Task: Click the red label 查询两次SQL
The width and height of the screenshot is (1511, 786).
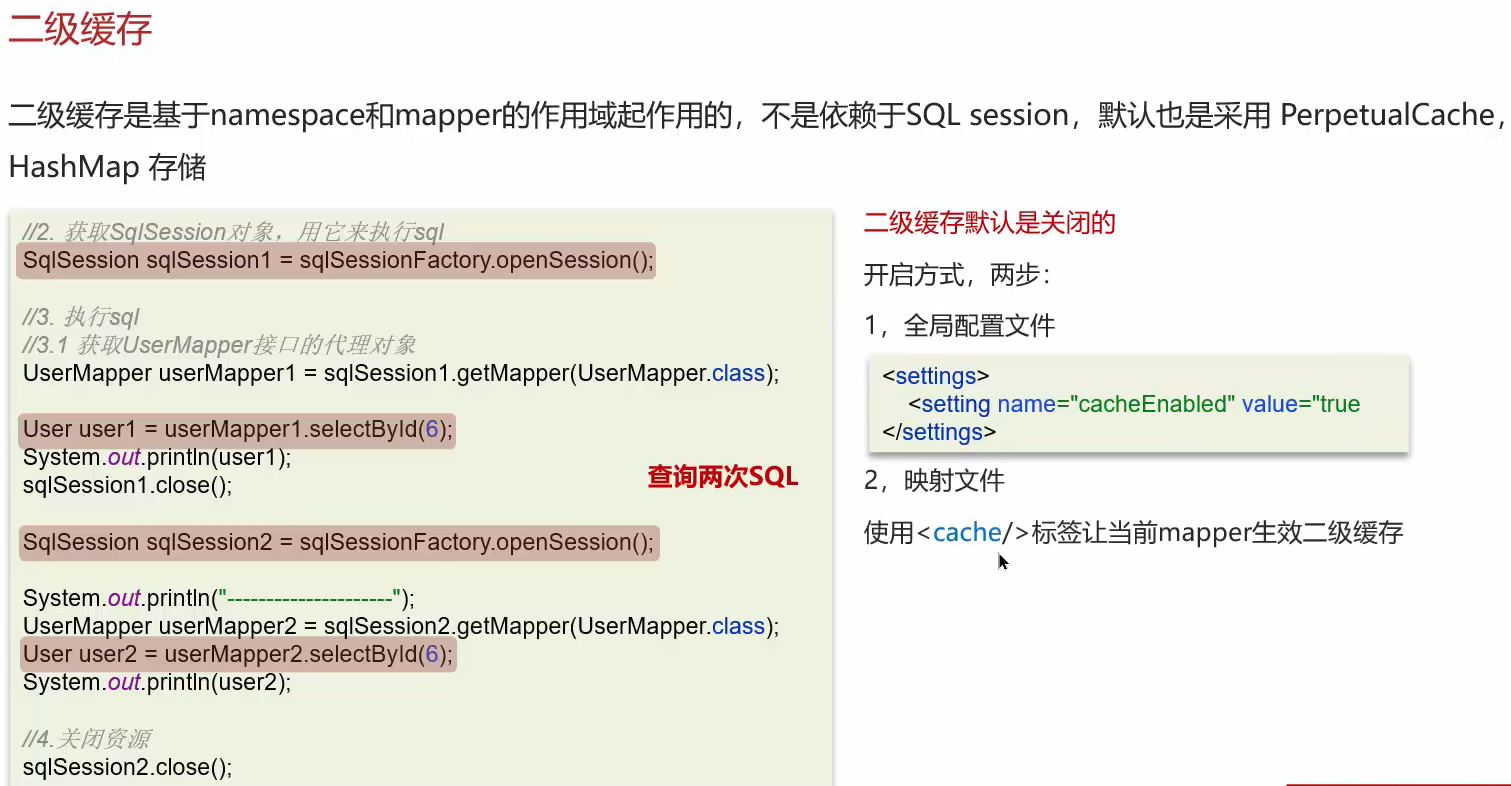Action: (723, 477)
